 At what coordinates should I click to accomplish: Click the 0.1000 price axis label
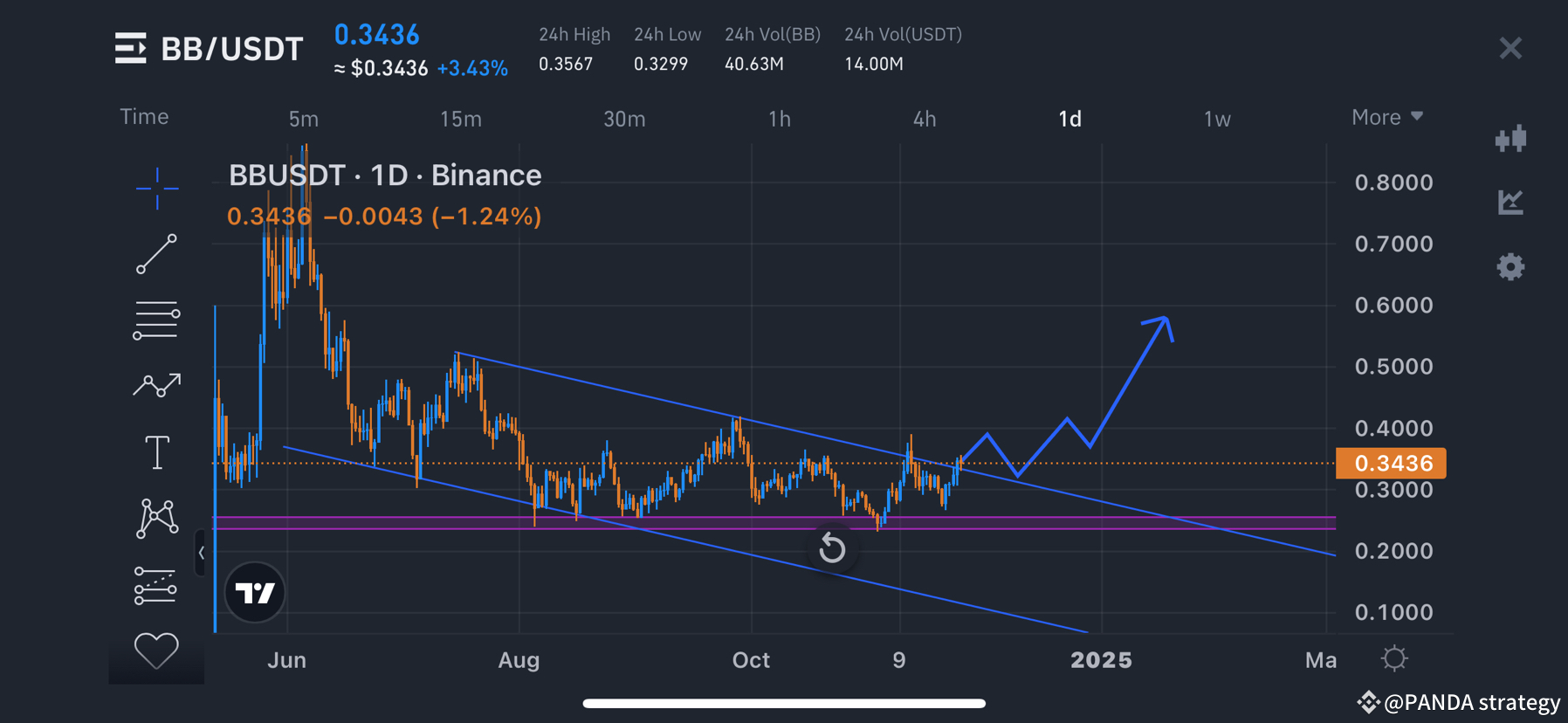(x=1393, y=612)
